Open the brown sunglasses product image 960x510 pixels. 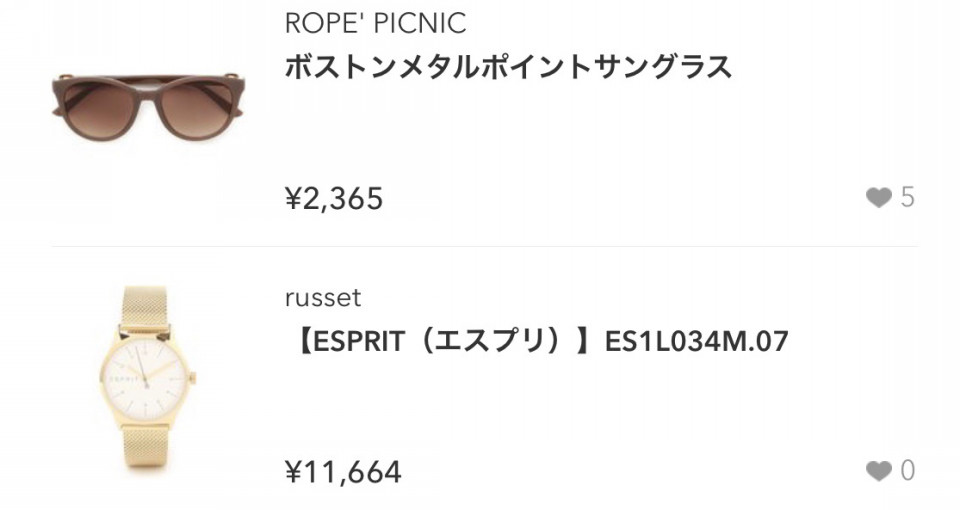coord(149,105)
